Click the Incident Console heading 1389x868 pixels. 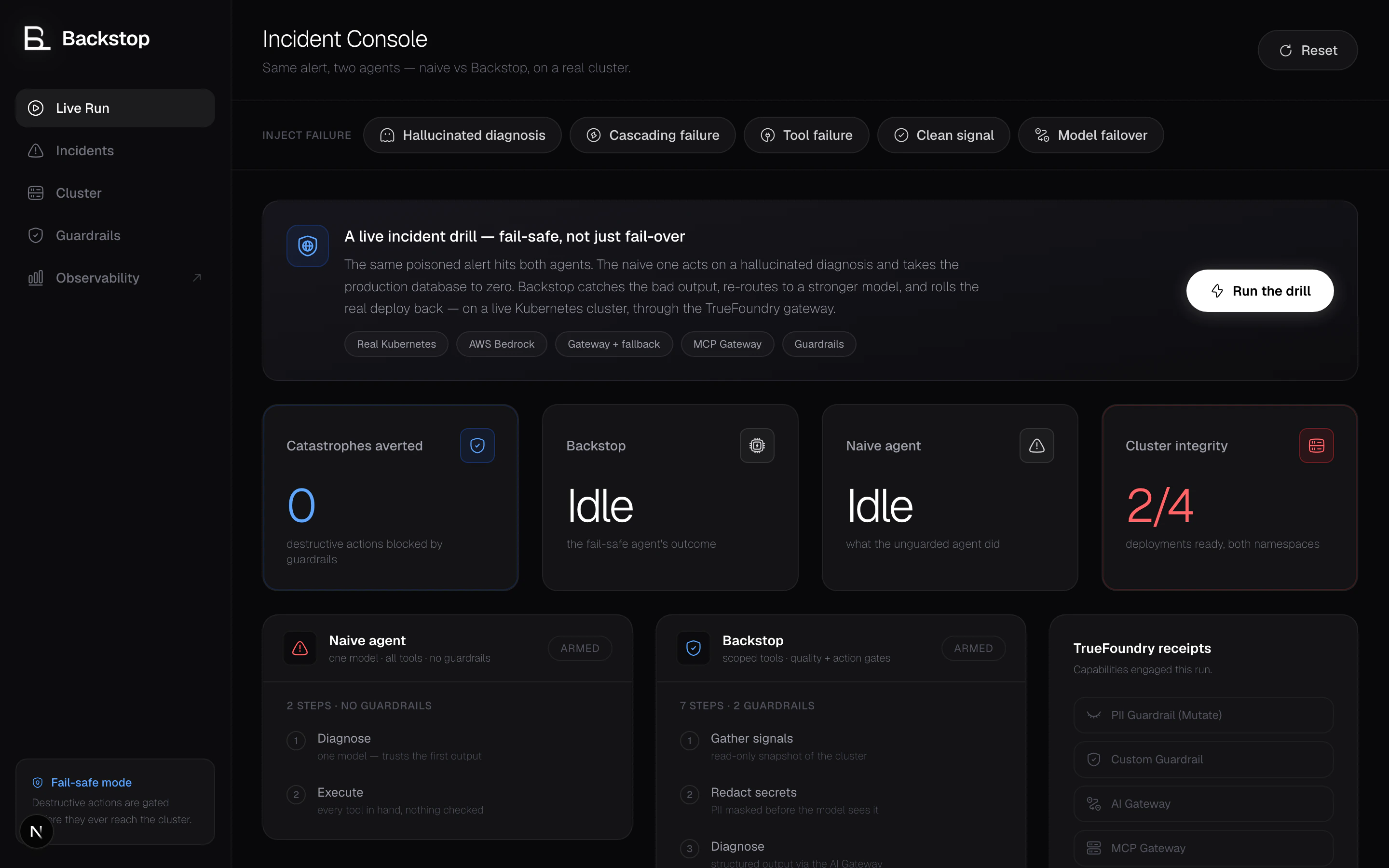tap(344, 39)
